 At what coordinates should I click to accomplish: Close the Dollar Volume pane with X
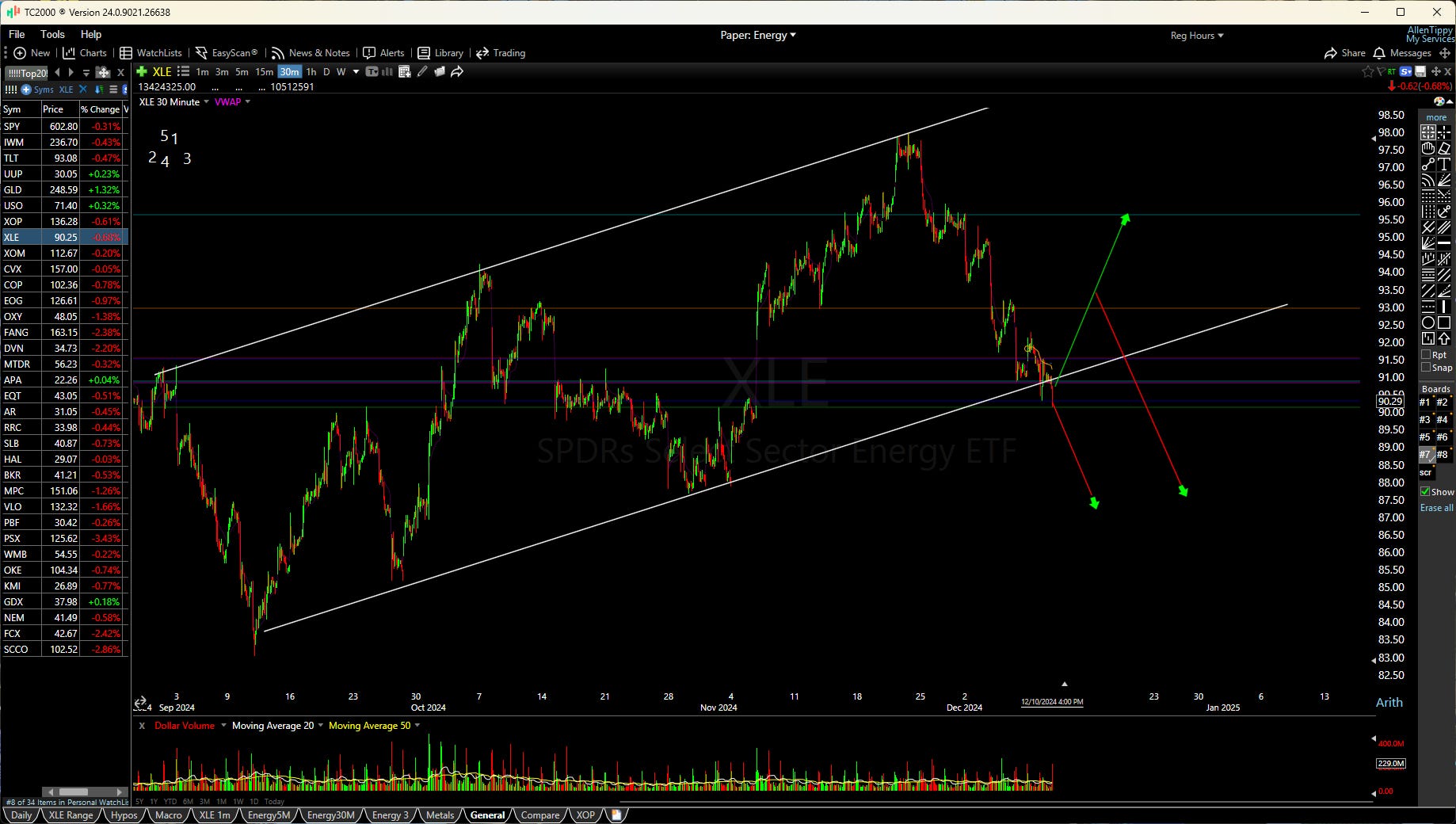(x=142, y=726)
